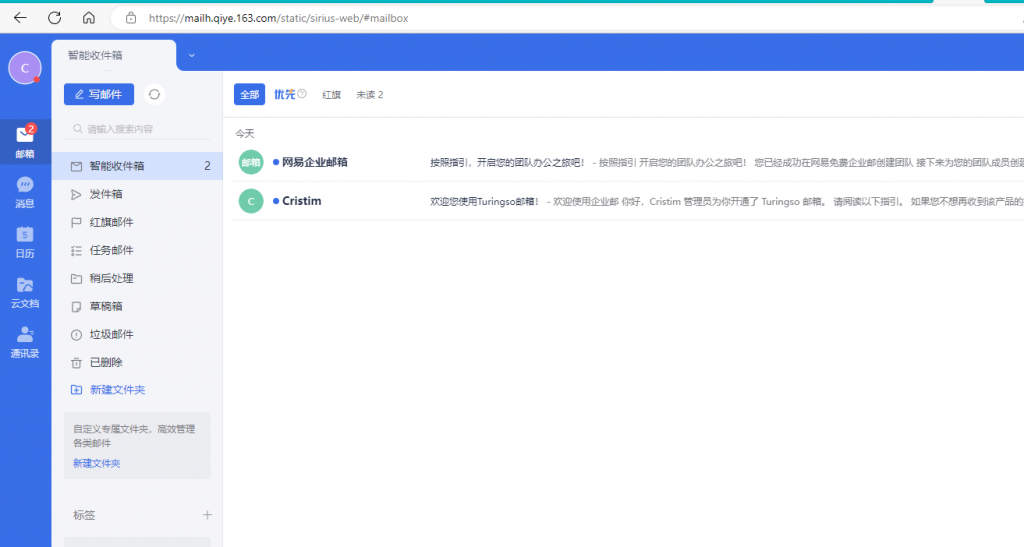
Task: Refresh mail list with circular arrow icon
Action: click(154, 94)
